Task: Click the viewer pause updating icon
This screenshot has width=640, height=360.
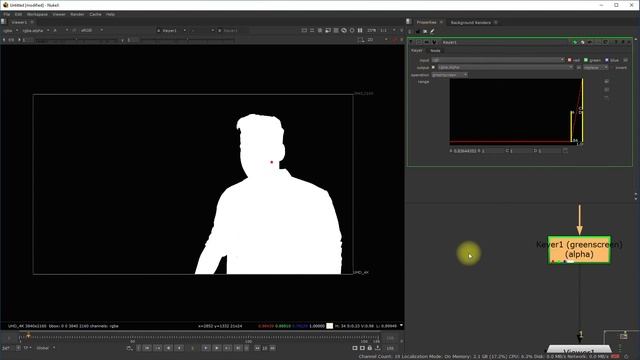Action: point(360,30)
